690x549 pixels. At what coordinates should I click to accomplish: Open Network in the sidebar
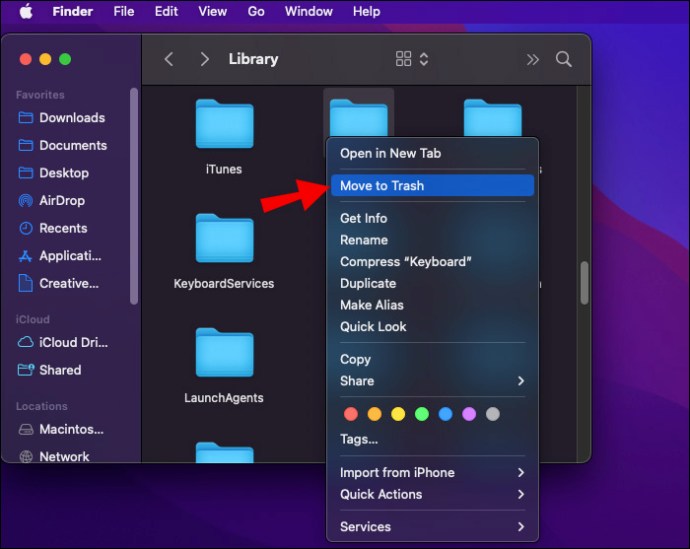click(54, 457)
